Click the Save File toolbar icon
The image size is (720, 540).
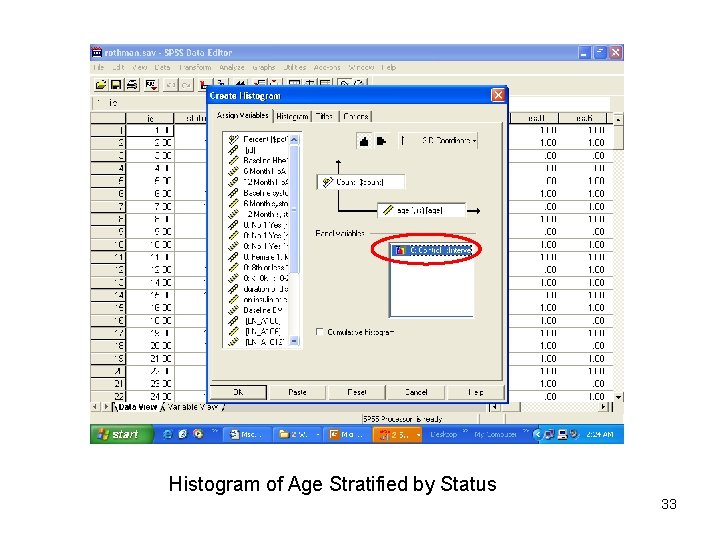(116, 85)
